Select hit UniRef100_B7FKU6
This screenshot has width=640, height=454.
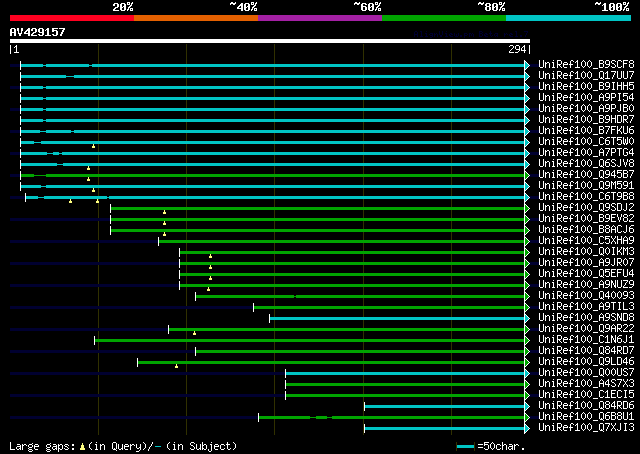(x=586, y=131)
